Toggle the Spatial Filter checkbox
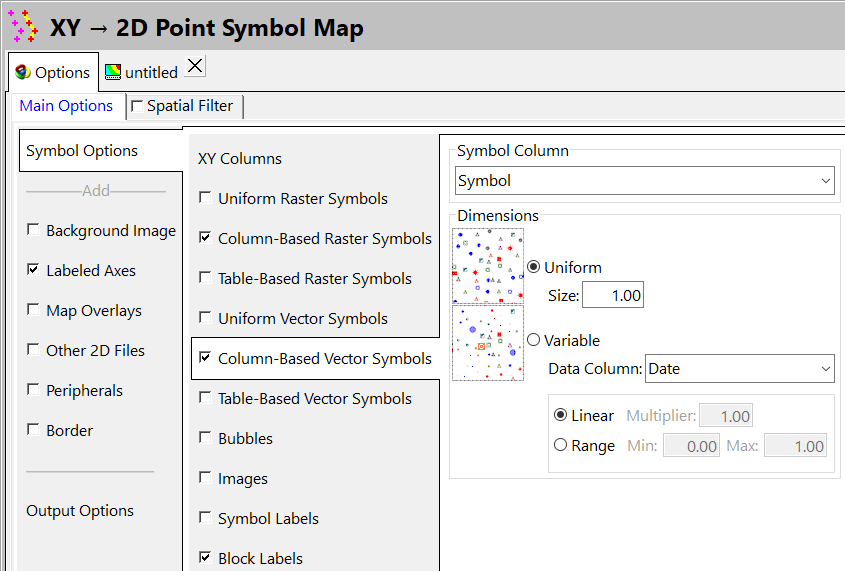 point(137,106)
